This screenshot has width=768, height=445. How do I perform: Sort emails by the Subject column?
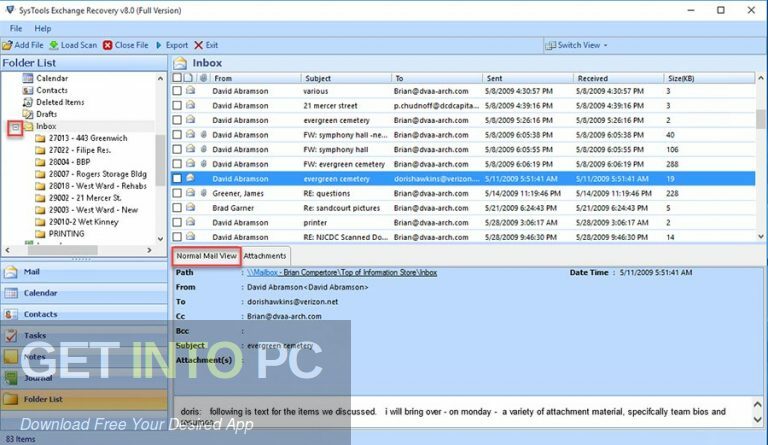click(x=346, y=78)
